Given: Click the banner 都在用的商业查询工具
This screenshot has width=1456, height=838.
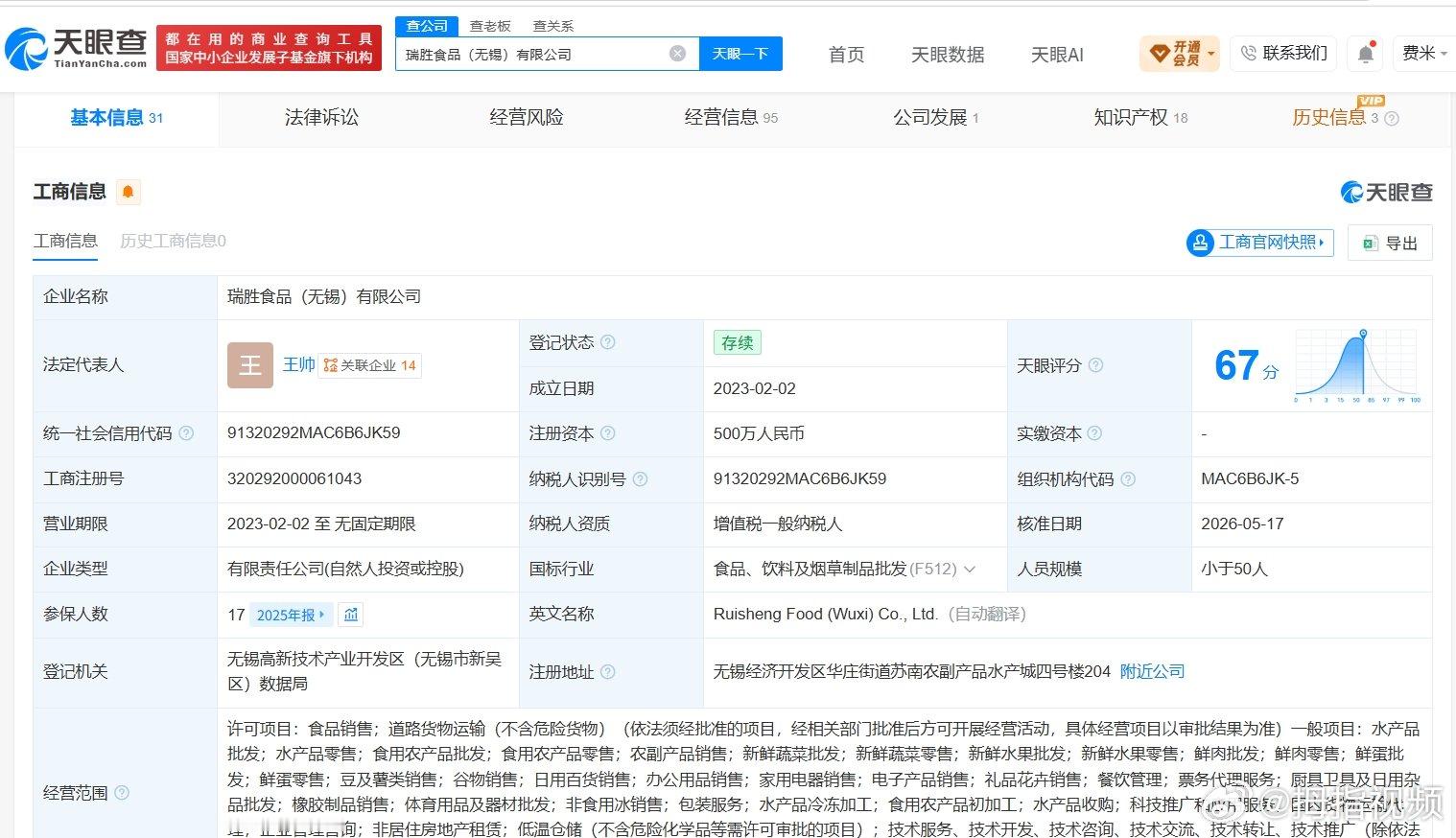Looking at the screenshot, I should (x=269, y=48).
